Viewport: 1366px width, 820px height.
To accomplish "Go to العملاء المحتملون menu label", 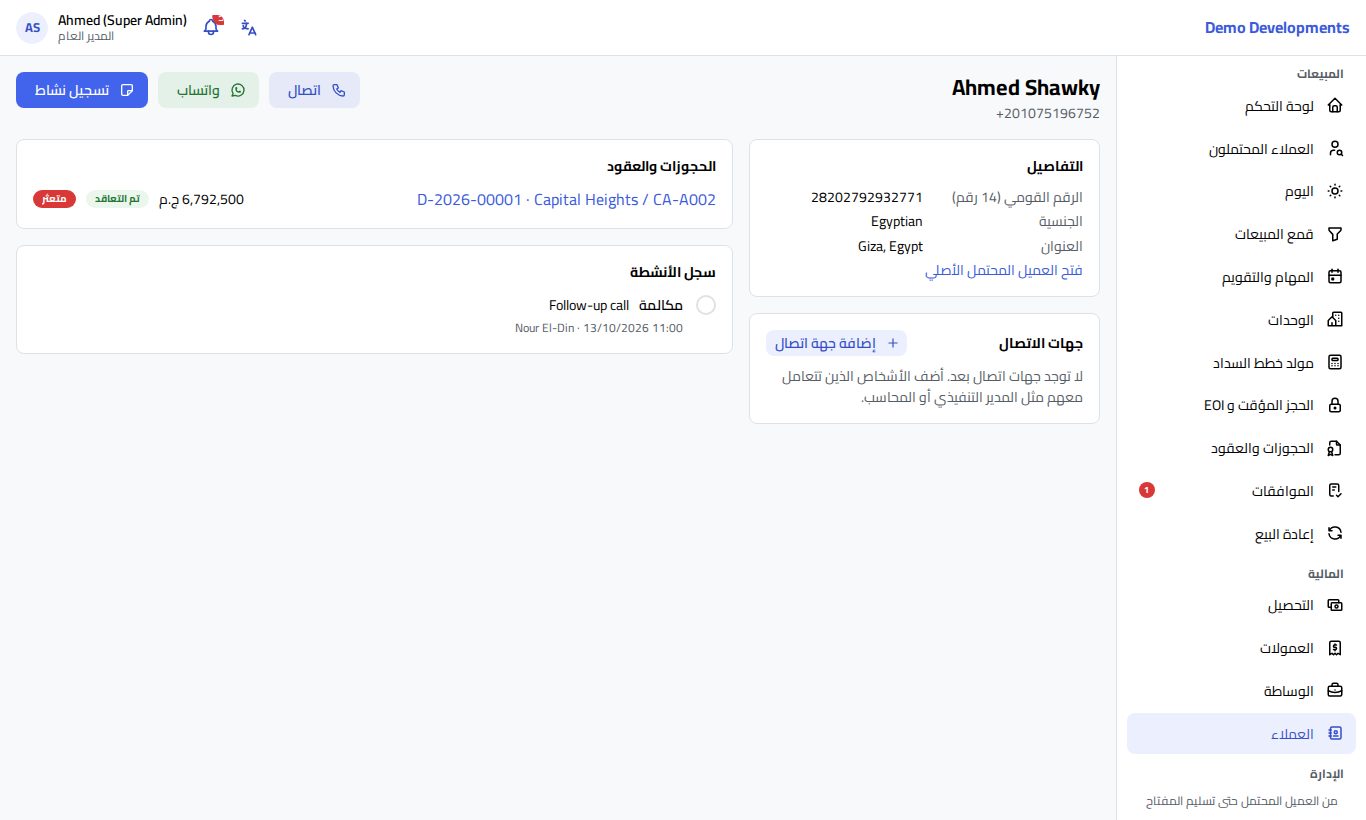I will (1261, 149).
